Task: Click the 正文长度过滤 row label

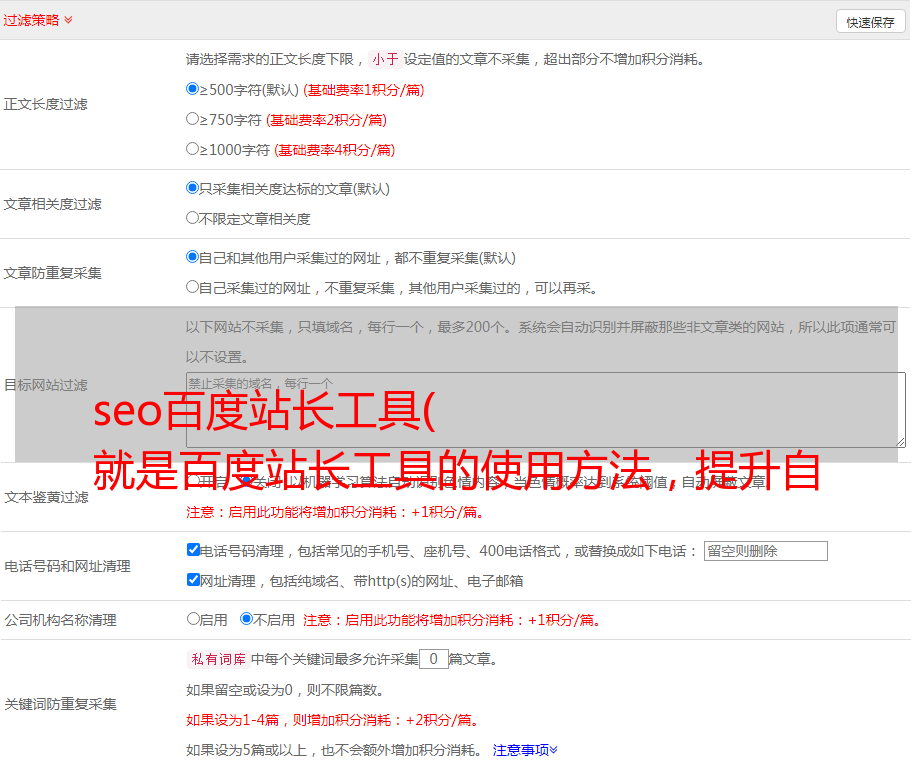Action: [46, 104]
